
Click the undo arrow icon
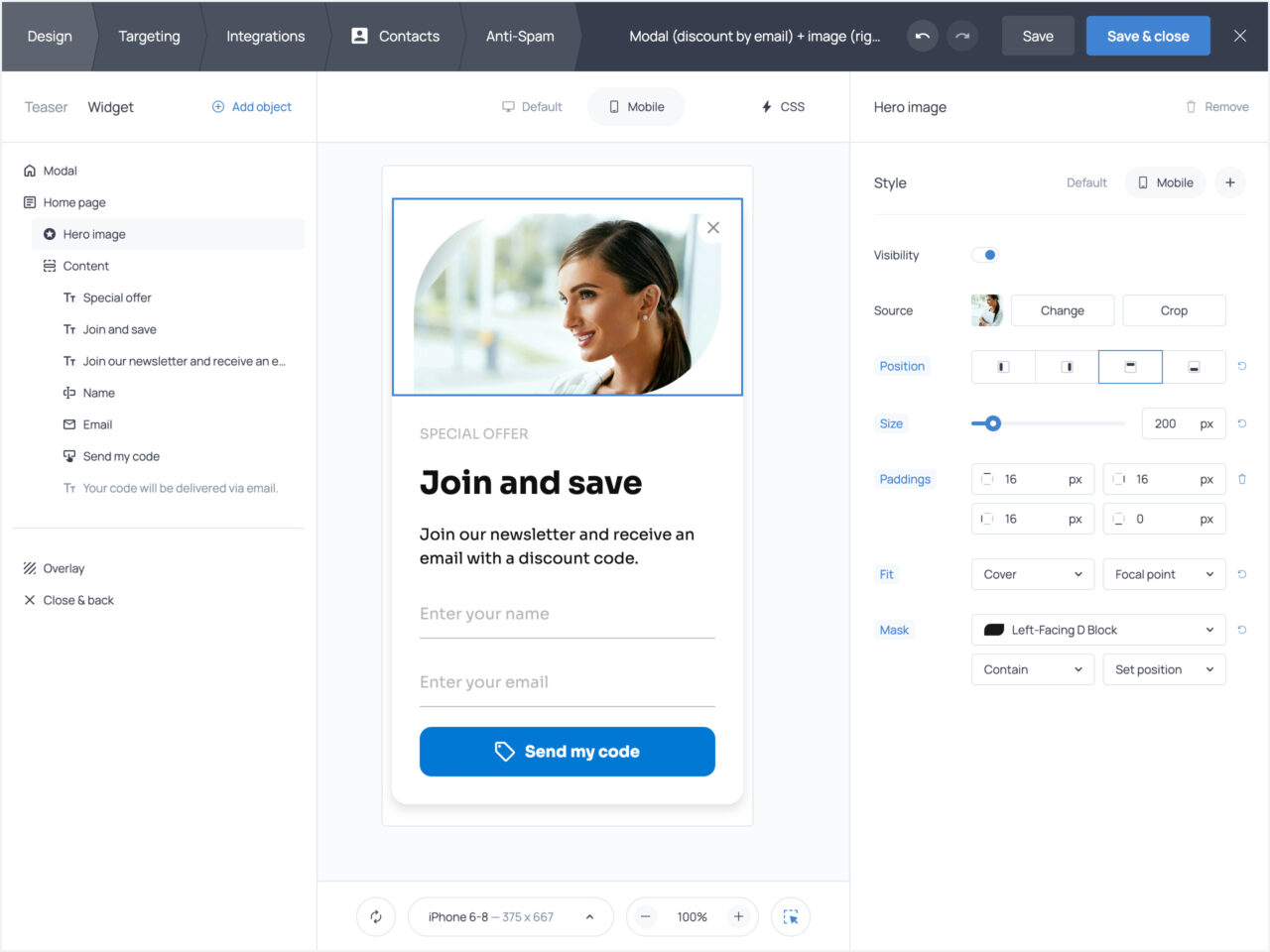pyautogui.click(x=922, y=37)
